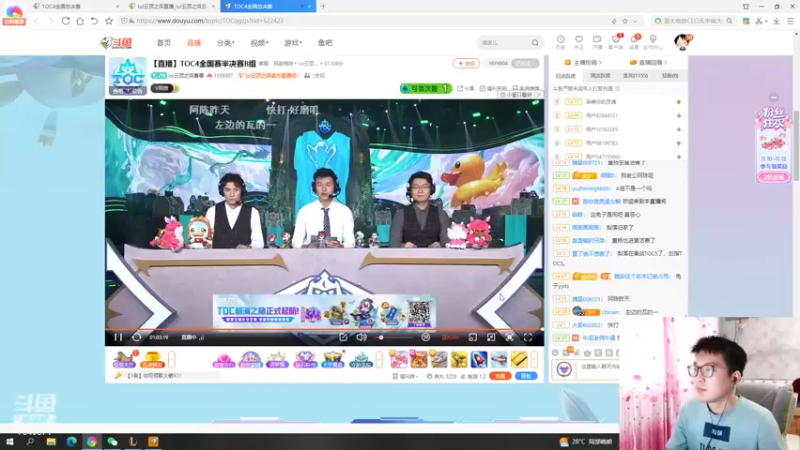Click the TOC channel avatar thumbnail
The image size is (800, 450).
click(128, 76)
